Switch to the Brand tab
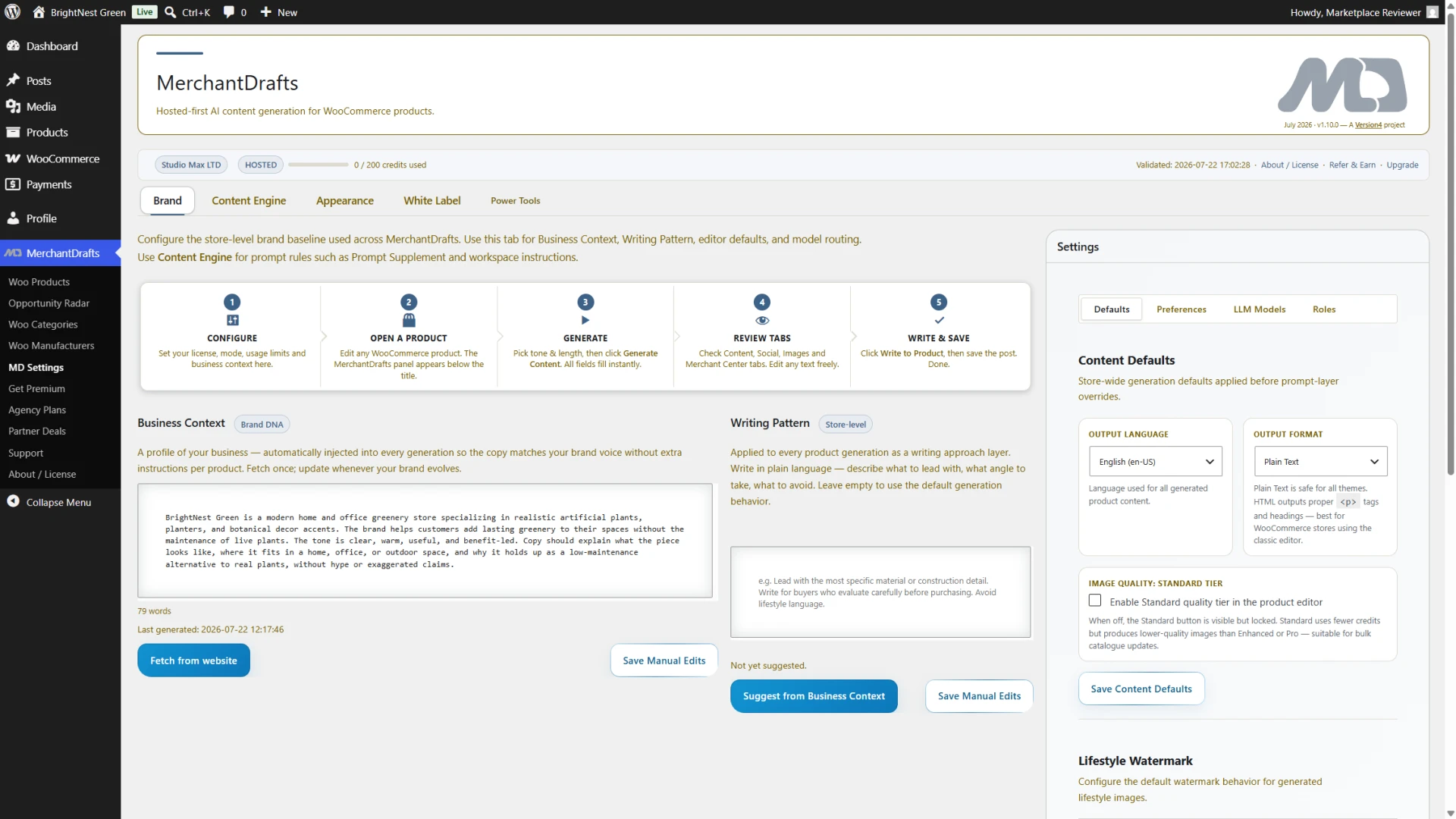This screenshot has height=819, width=1456. [168, 200]
